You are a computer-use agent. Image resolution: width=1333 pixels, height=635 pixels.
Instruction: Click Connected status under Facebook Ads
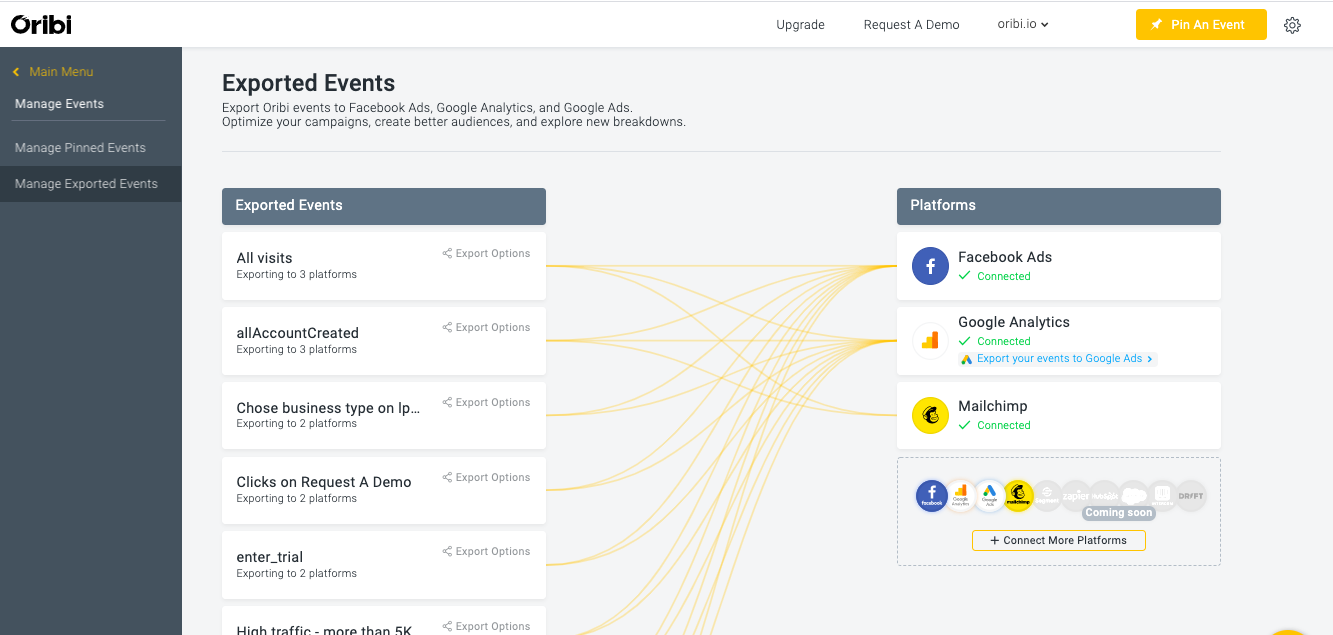994,276
